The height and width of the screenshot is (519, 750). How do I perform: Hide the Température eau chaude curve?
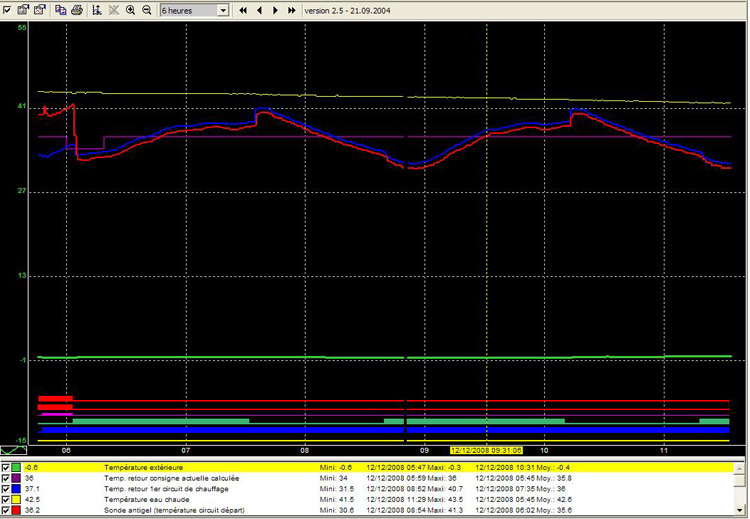tap(7, 499)
